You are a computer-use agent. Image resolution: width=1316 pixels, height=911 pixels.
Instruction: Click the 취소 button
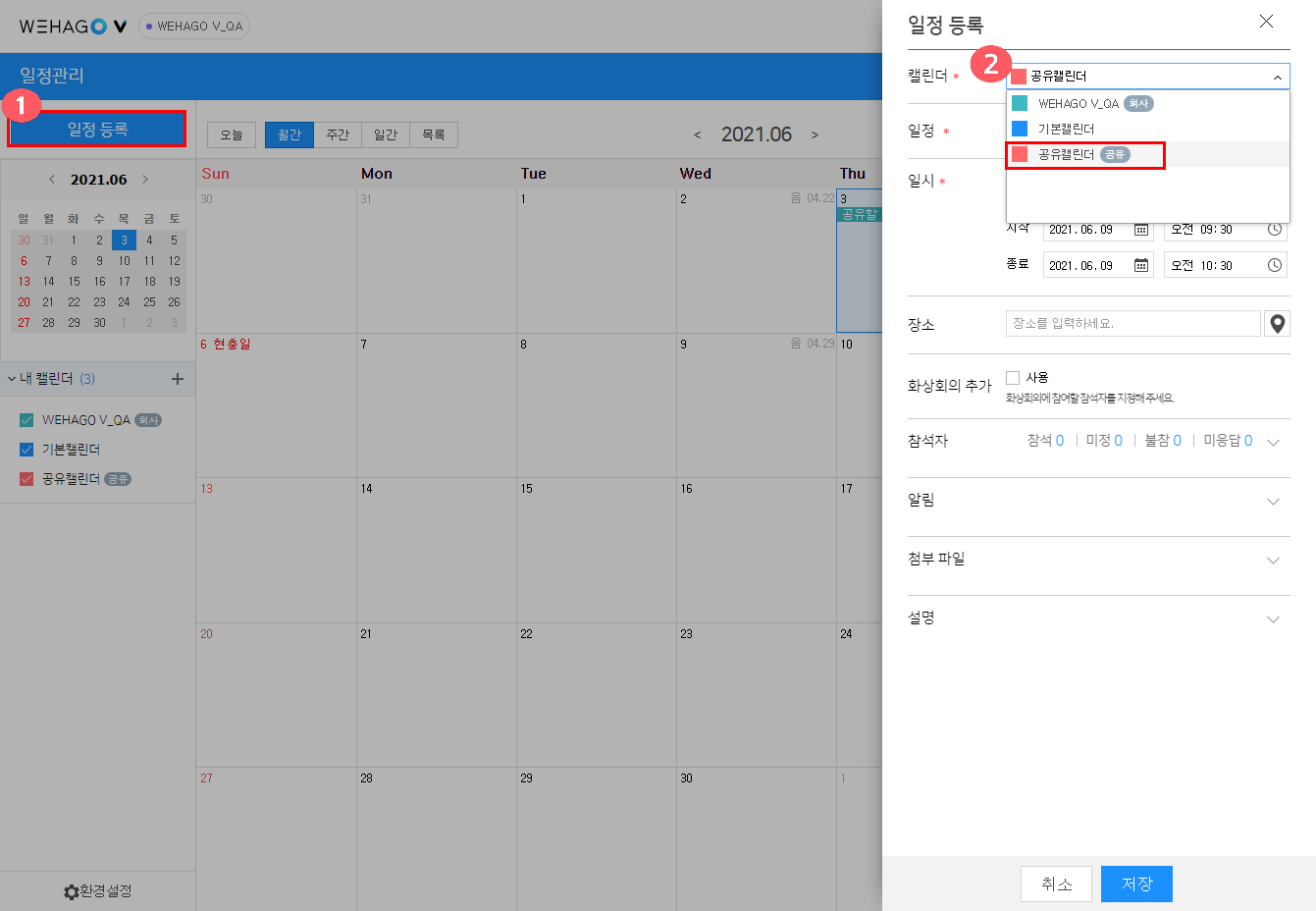tap(1056, 884)
